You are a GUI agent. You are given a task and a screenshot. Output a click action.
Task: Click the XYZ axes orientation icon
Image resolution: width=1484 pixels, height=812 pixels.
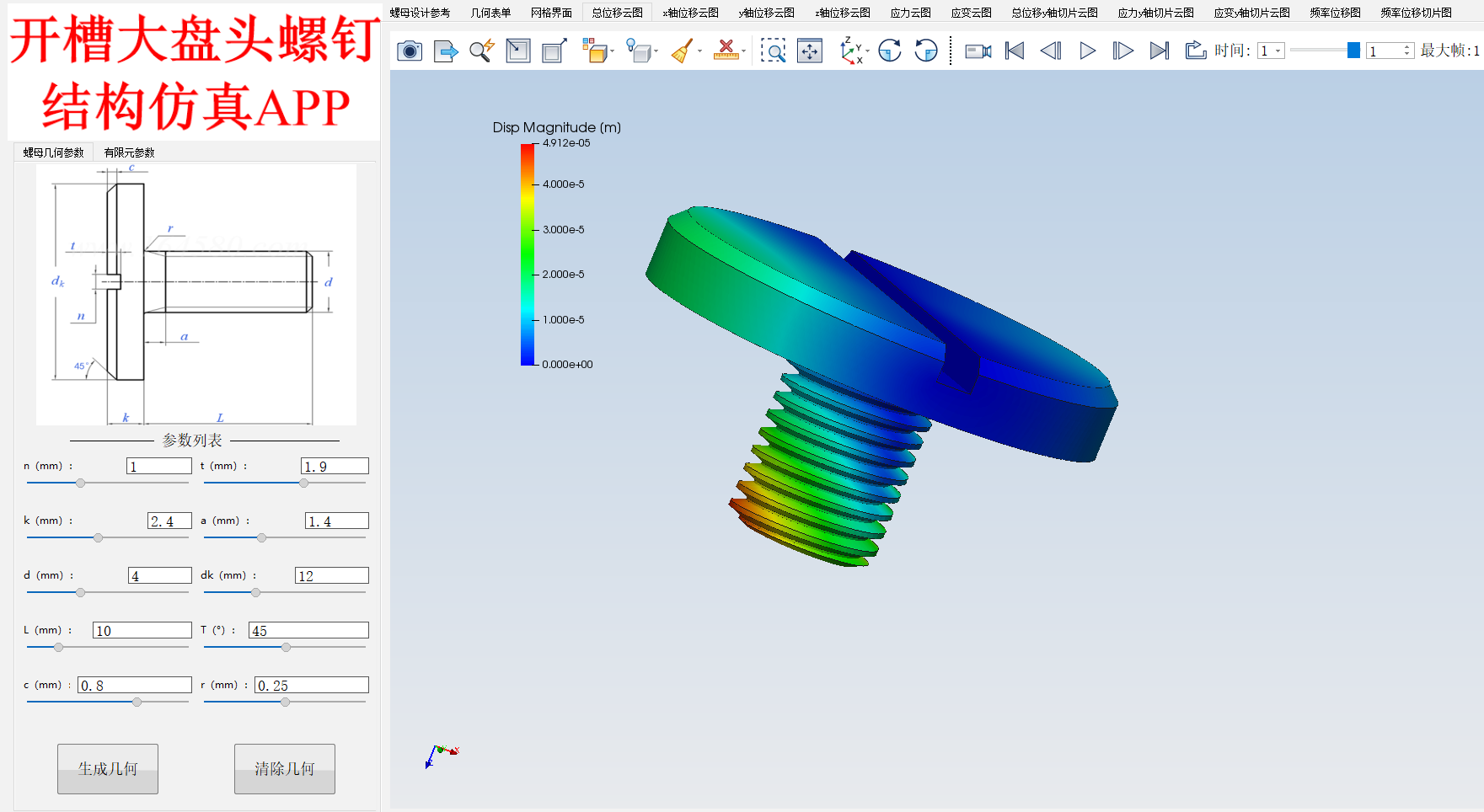(851, 51)
